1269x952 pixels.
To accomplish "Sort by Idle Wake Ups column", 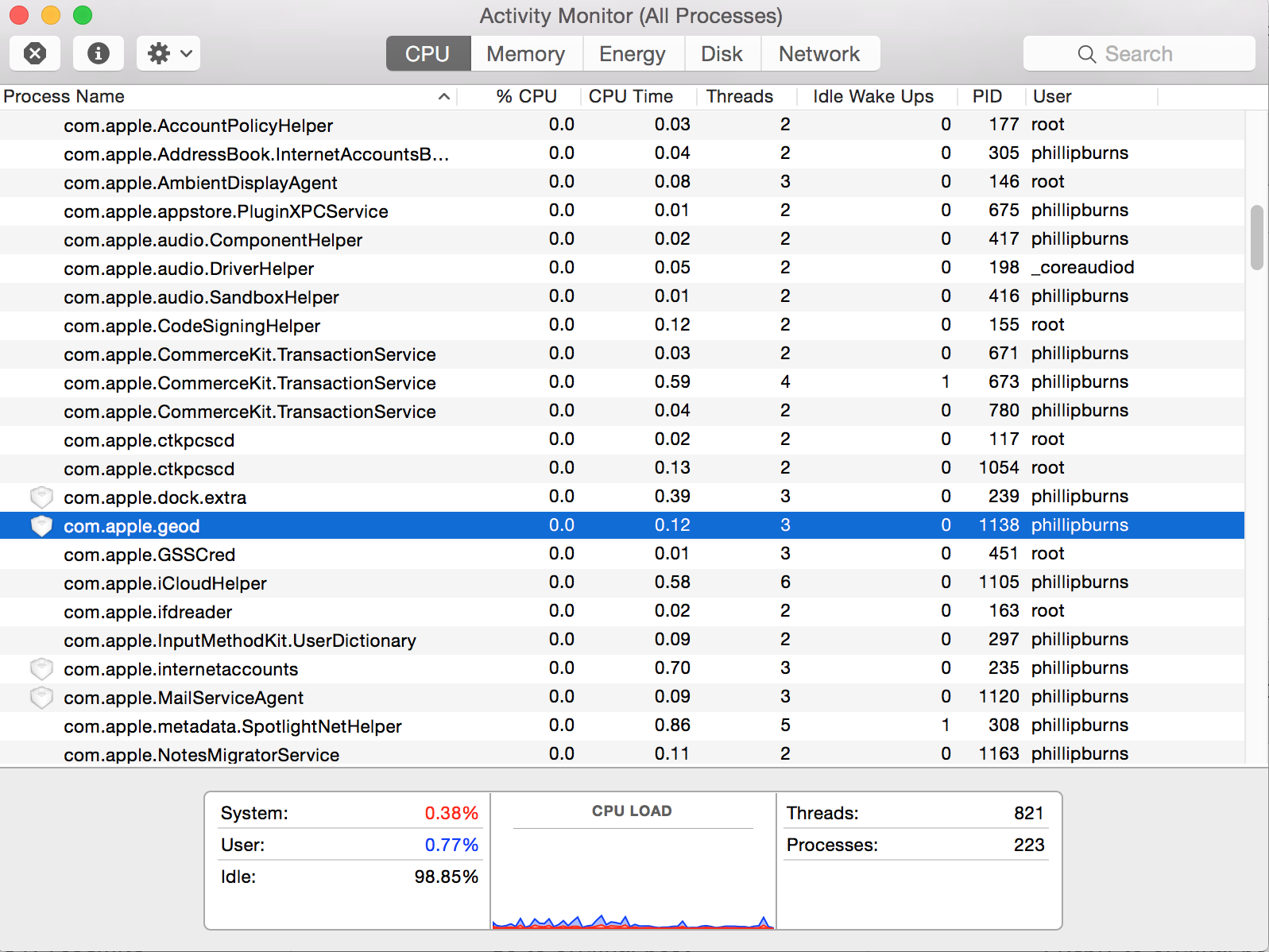I will pyautogui.click(x=877, y=96).
